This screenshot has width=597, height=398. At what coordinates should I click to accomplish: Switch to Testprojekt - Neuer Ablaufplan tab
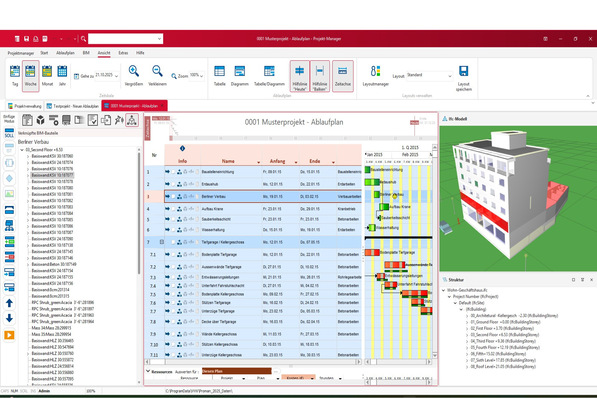pos(72,106)
